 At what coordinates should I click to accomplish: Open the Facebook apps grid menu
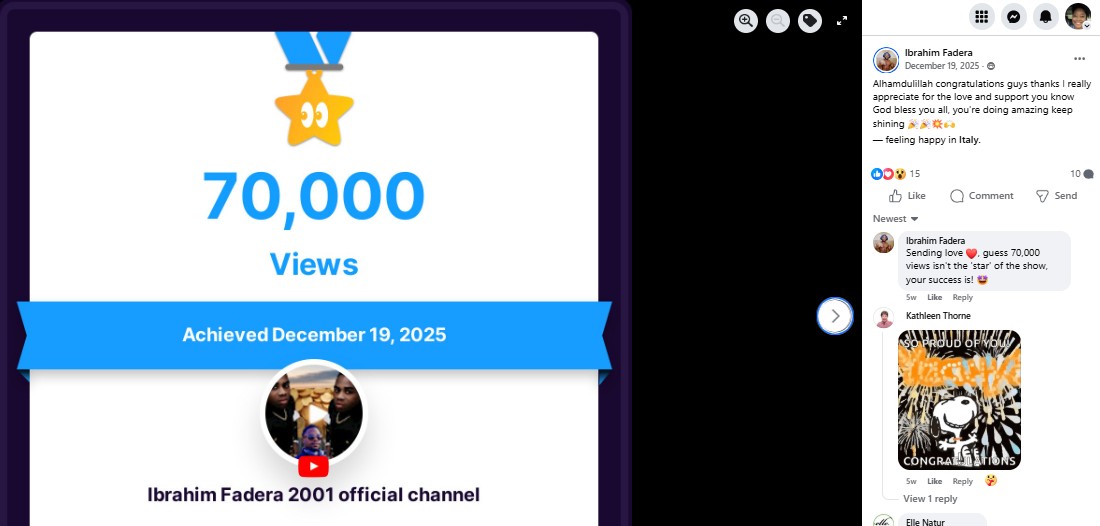tap(981, 16)
